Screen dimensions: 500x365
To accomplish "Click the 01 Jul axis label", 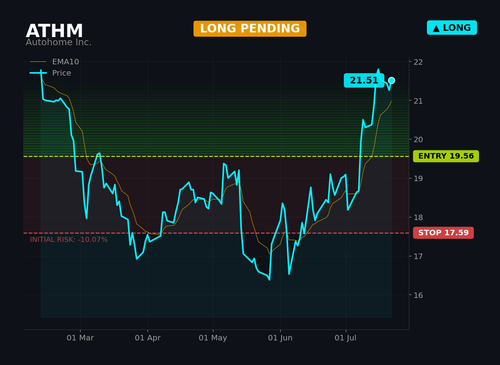I will [x=345, y=338].
